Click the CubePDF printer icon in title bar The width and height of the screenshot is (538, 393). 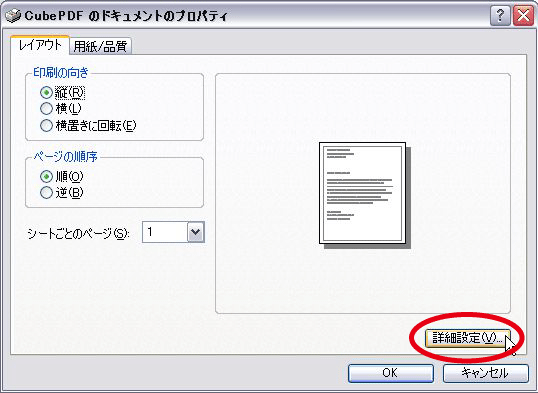(13, 16)
